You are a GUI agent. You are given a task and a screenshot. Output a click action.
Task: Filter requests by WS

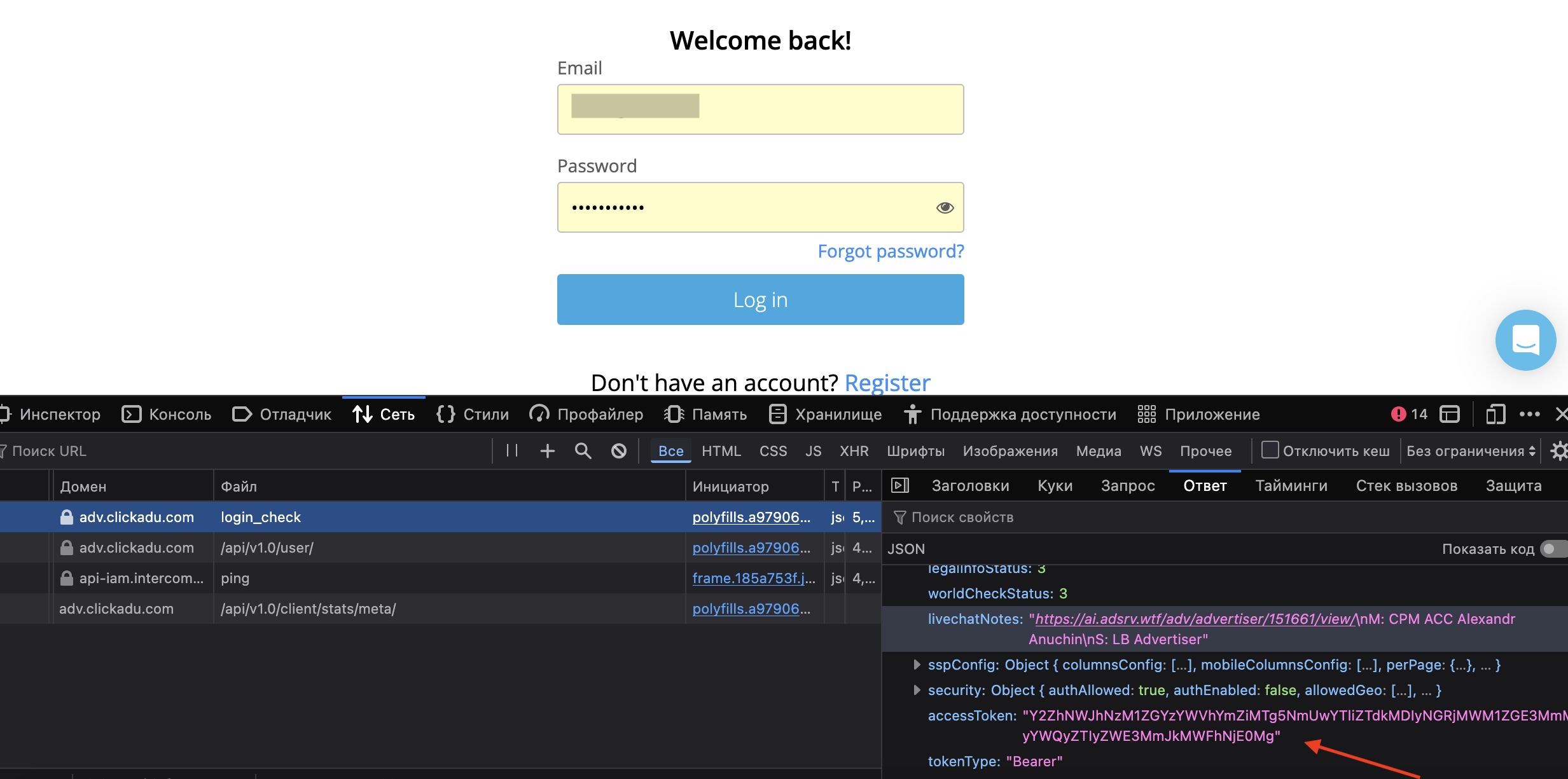coord(1151,451)
